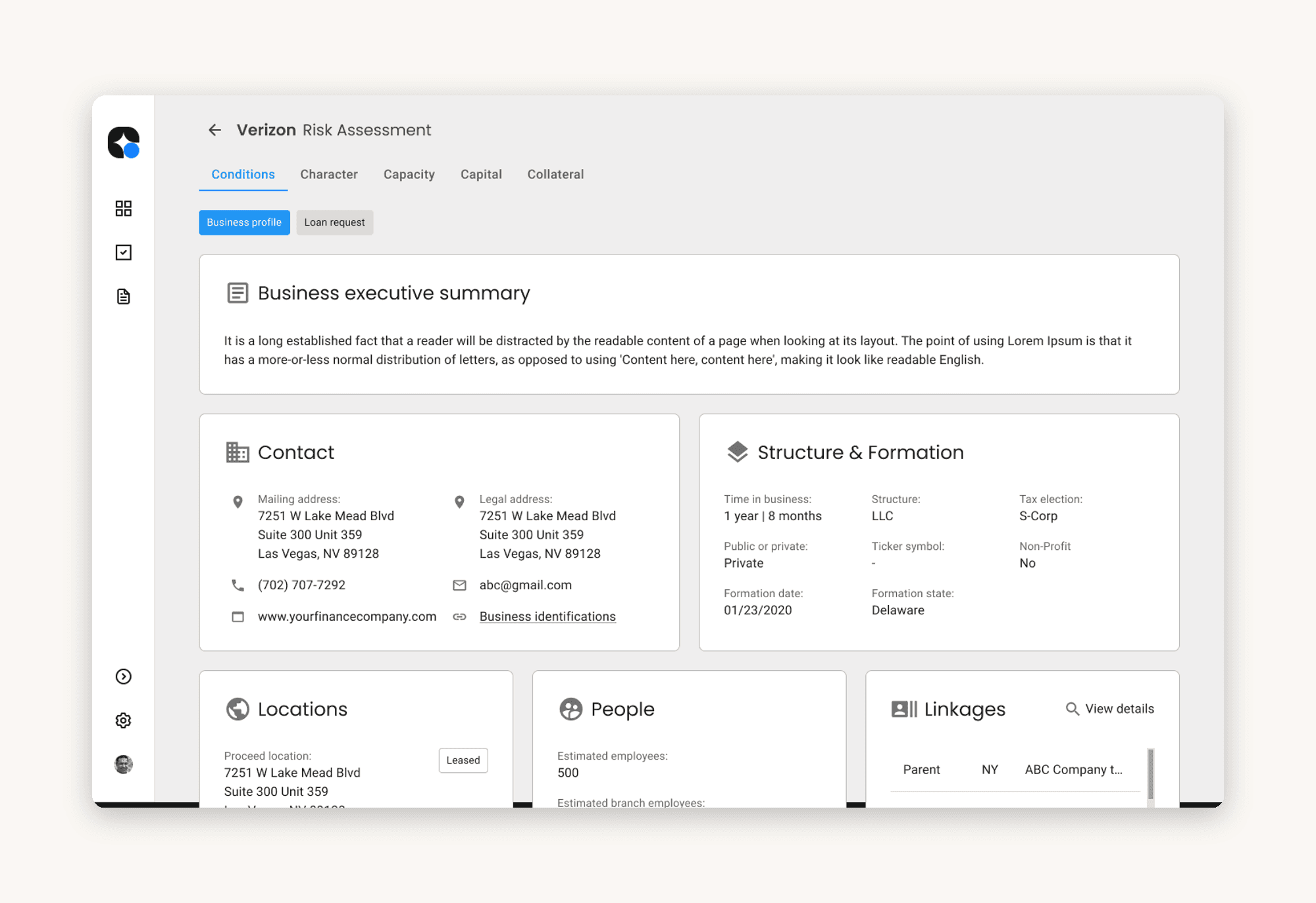
Task: Click the Ticker symbol dash value
Action: coord(873,564)
